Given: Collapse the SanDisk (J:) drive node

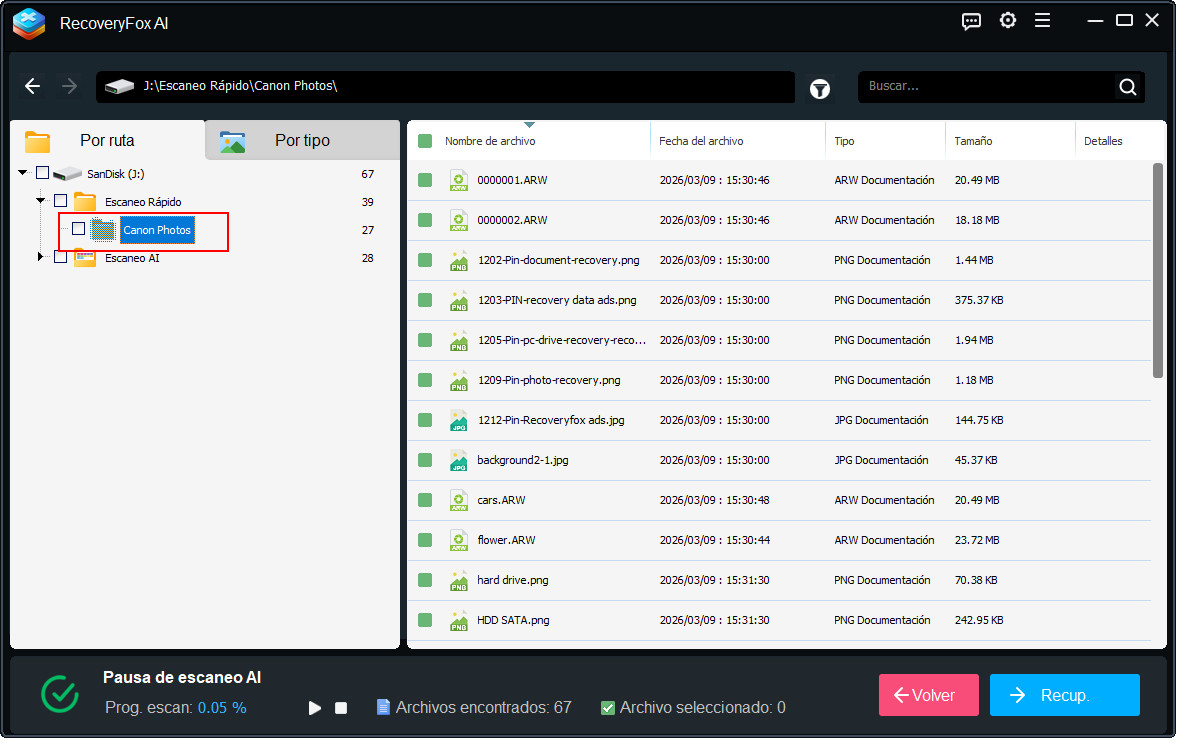Looking at the screenshot, I should pyautogui.click(x=23, y=173).
